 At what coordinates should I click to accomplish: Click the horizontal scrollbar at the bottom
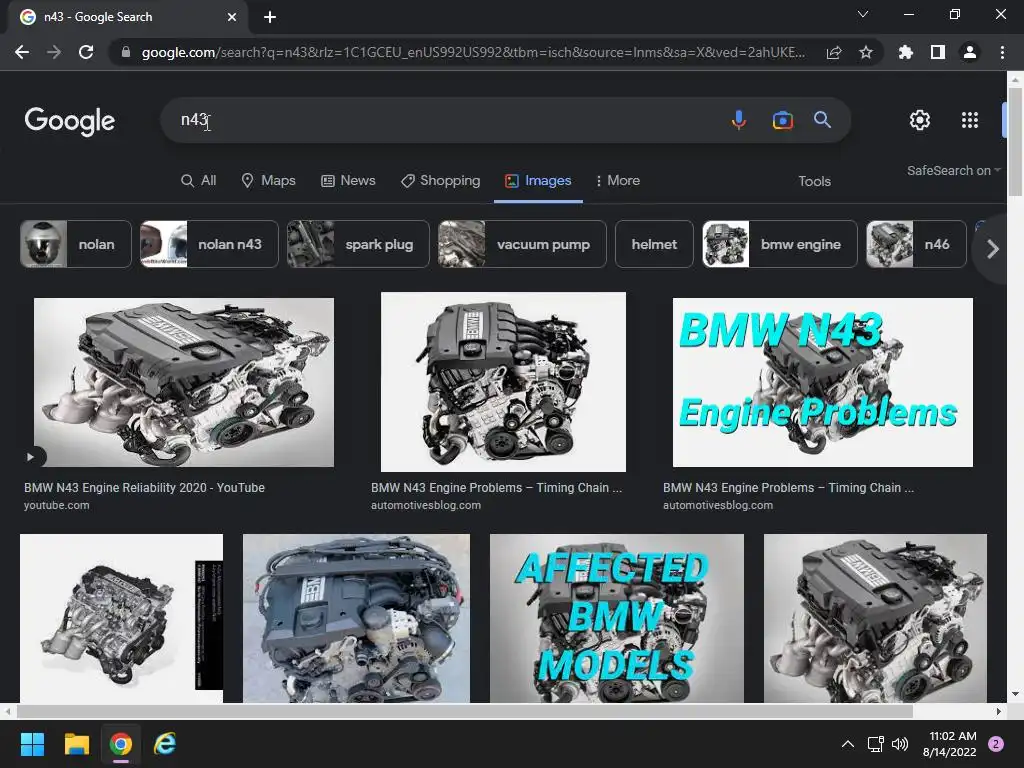coord(464,711)
